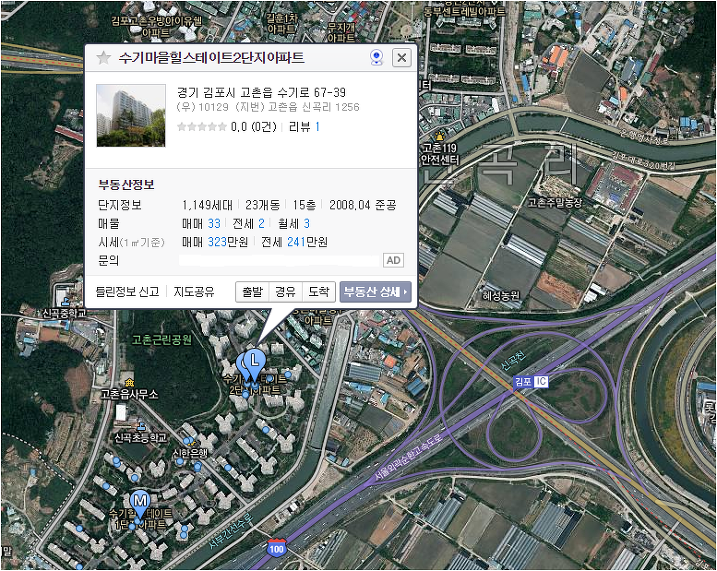
Task: Click the 신곡중학교 school icon
Action: [65, 302]
